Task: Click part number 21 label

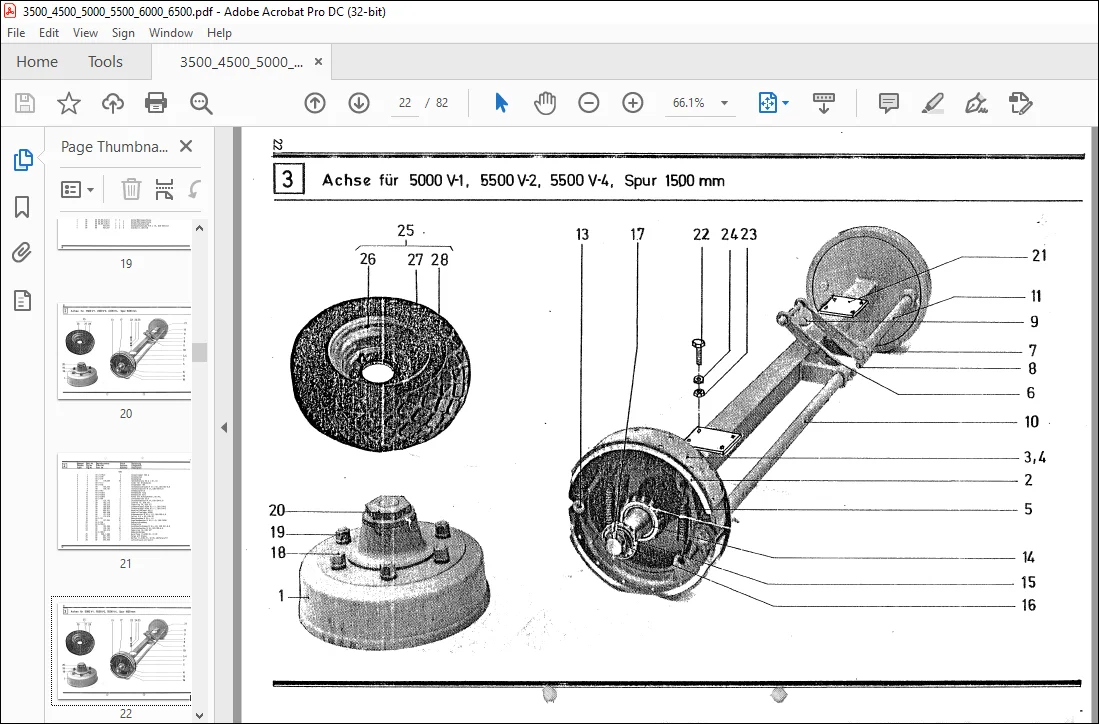Action: [1039, 256]
